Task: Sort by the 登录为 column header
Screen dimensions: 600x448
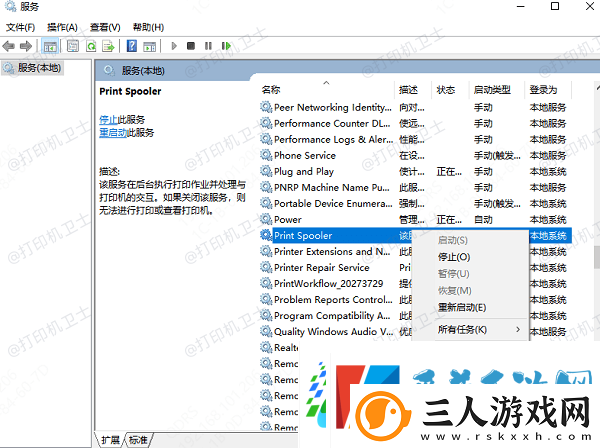Action: [543, 90]
